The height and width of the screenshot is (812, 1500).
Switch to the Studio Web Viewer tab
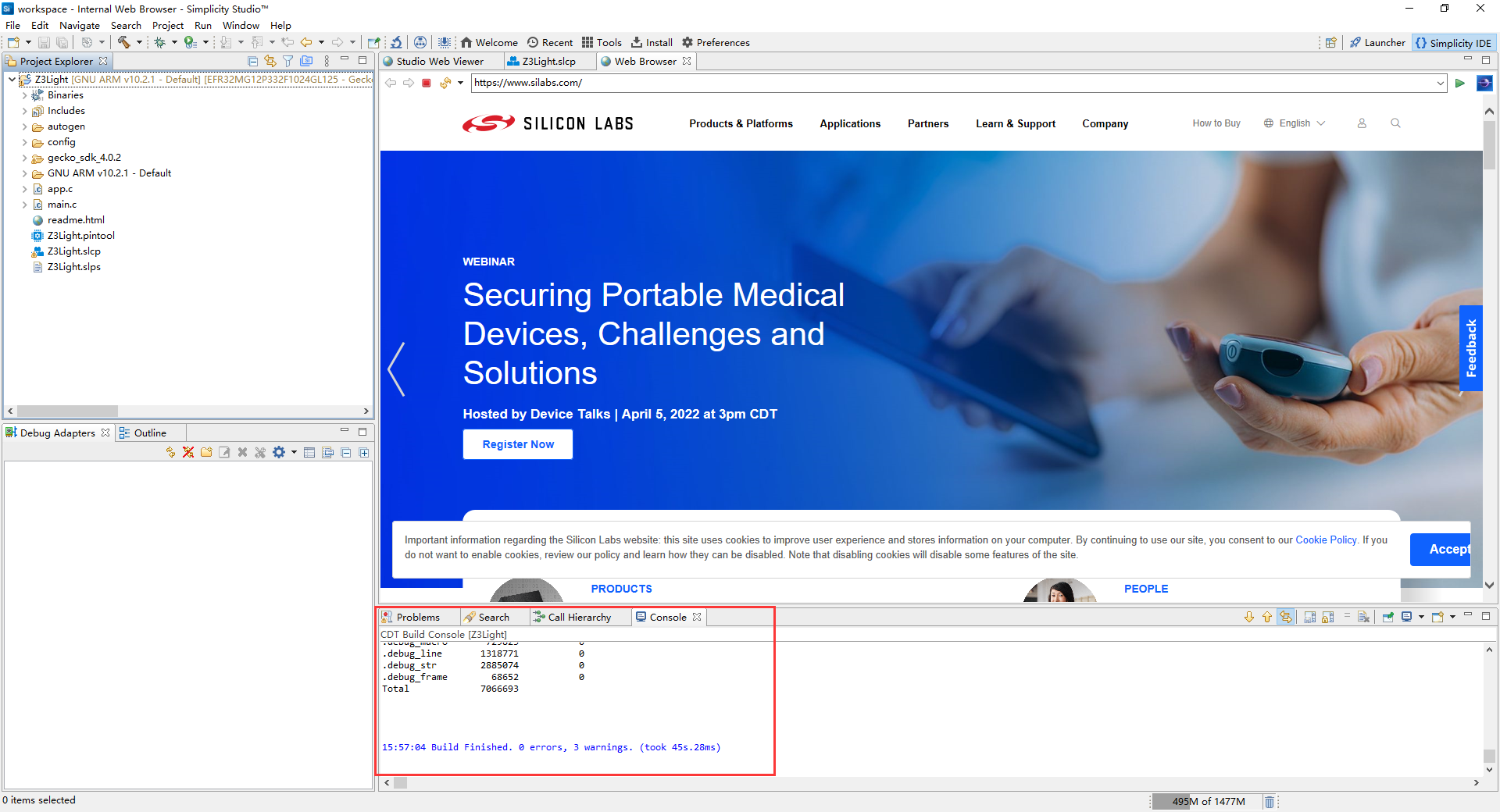441,61
